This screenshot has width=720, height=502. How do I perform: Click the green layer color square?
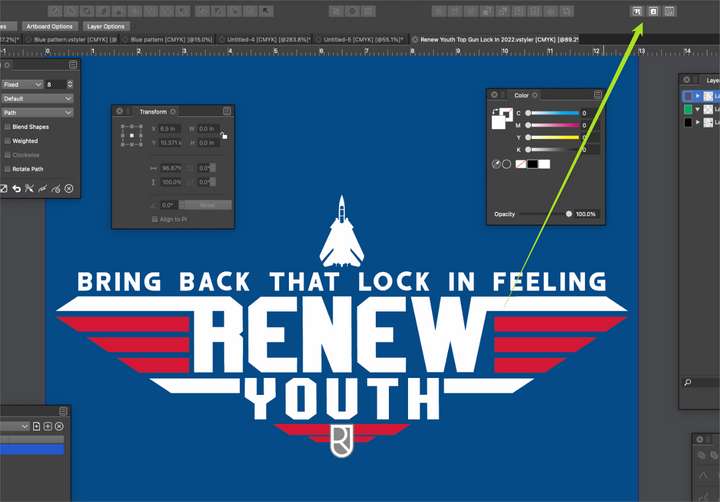[688, 109]
